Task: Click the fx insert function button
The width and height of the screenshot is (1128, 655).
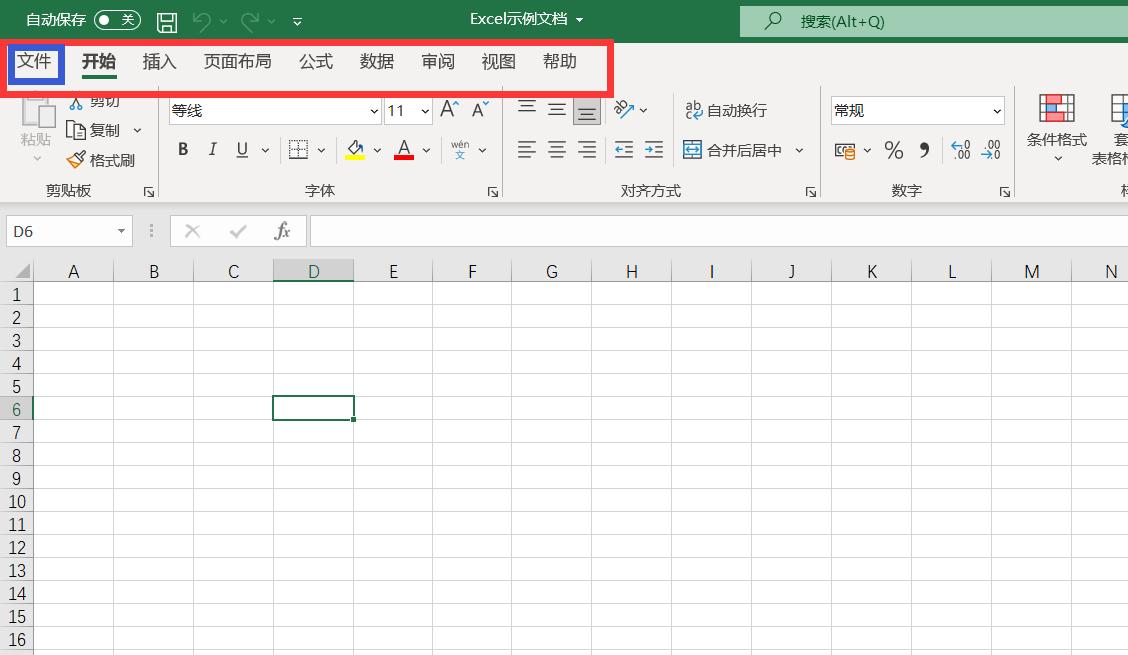Action: pos(283,230)
